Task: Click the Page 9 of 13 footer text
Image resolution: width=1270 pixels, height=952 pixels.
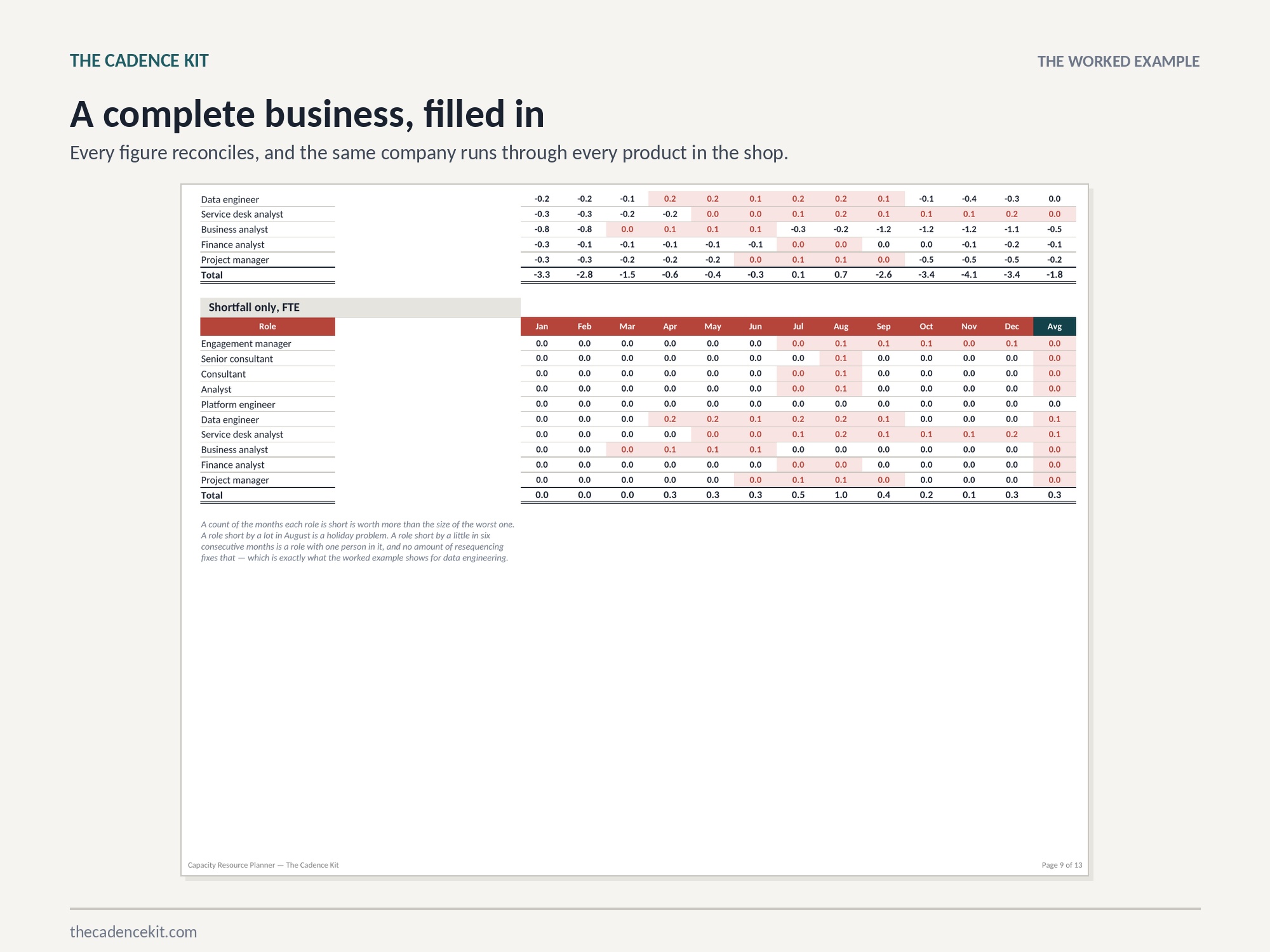Action: [1062, 865]
